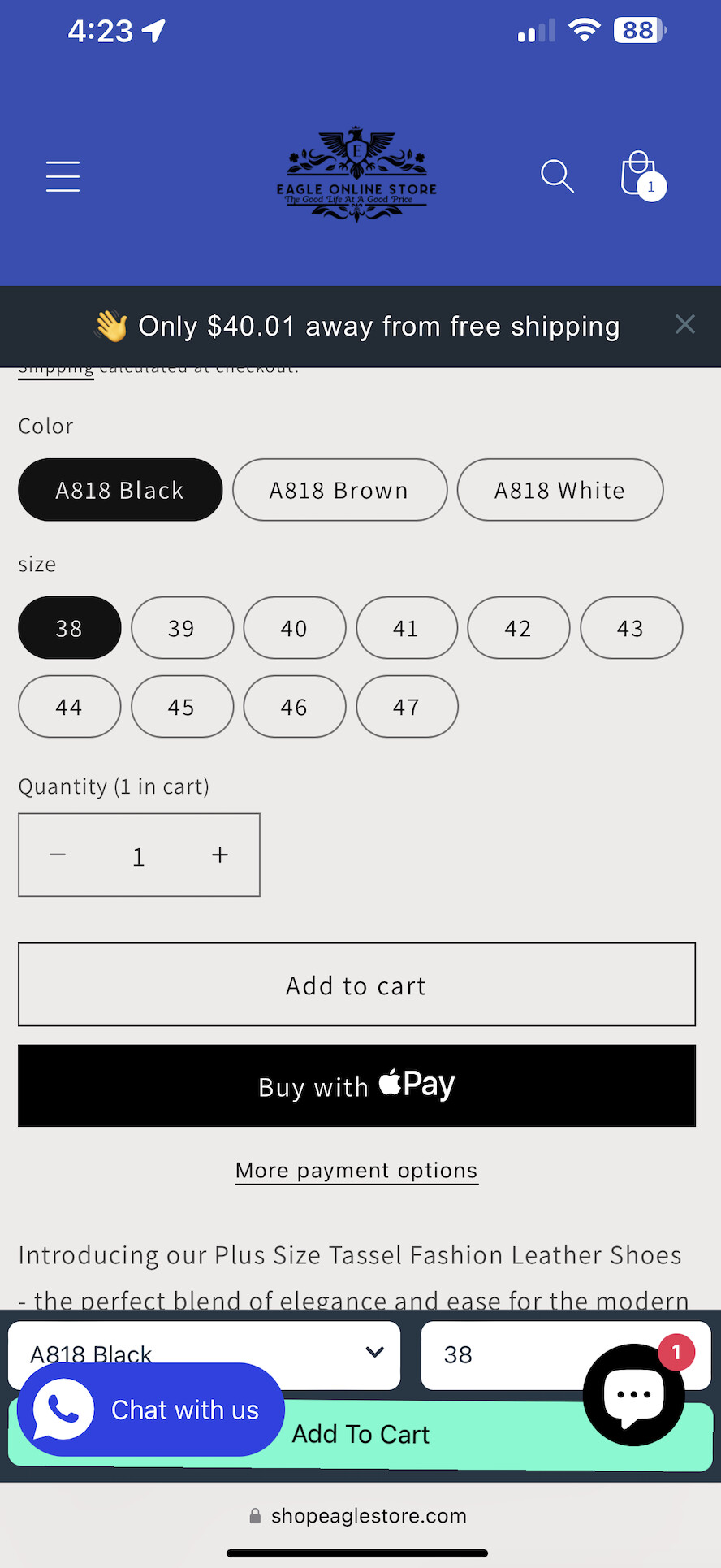Click the Eagle Online Store logo
The height and width of the screenshot is (1568, 721).
(356, 175)
